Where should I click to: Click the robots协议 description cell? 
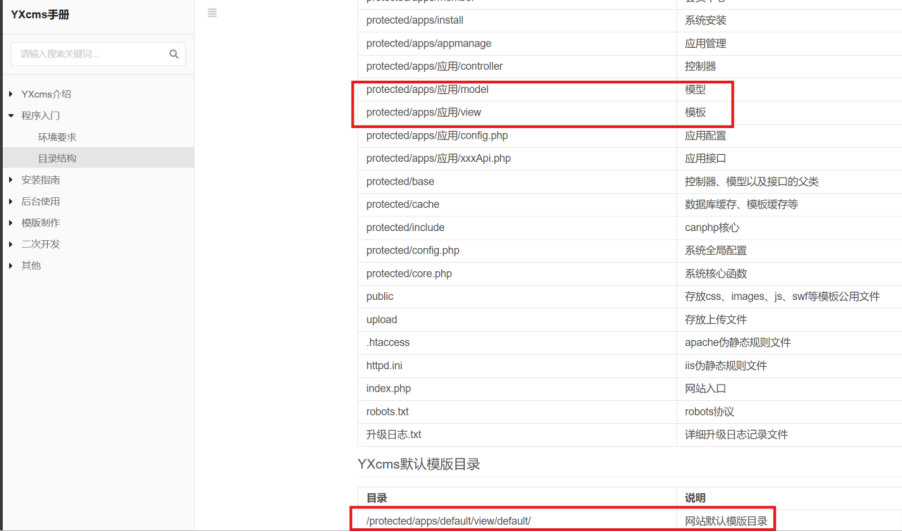click(789, 411)
